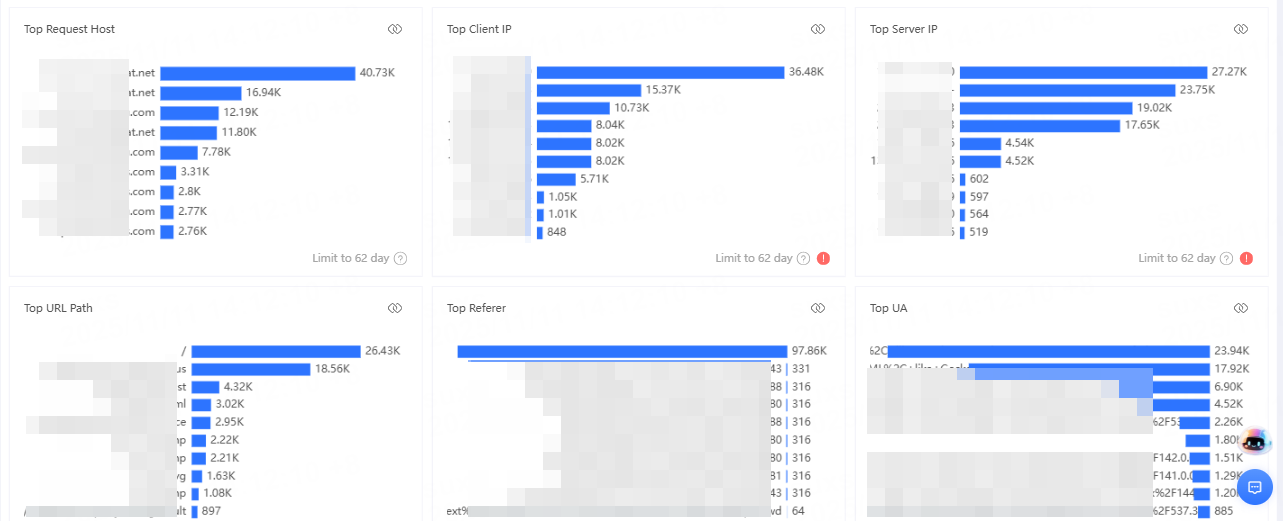Click the help icon in Top Server IP panel
Image resolution: width=1283 pixels, height=521 pixels.
coord(1226,258)
